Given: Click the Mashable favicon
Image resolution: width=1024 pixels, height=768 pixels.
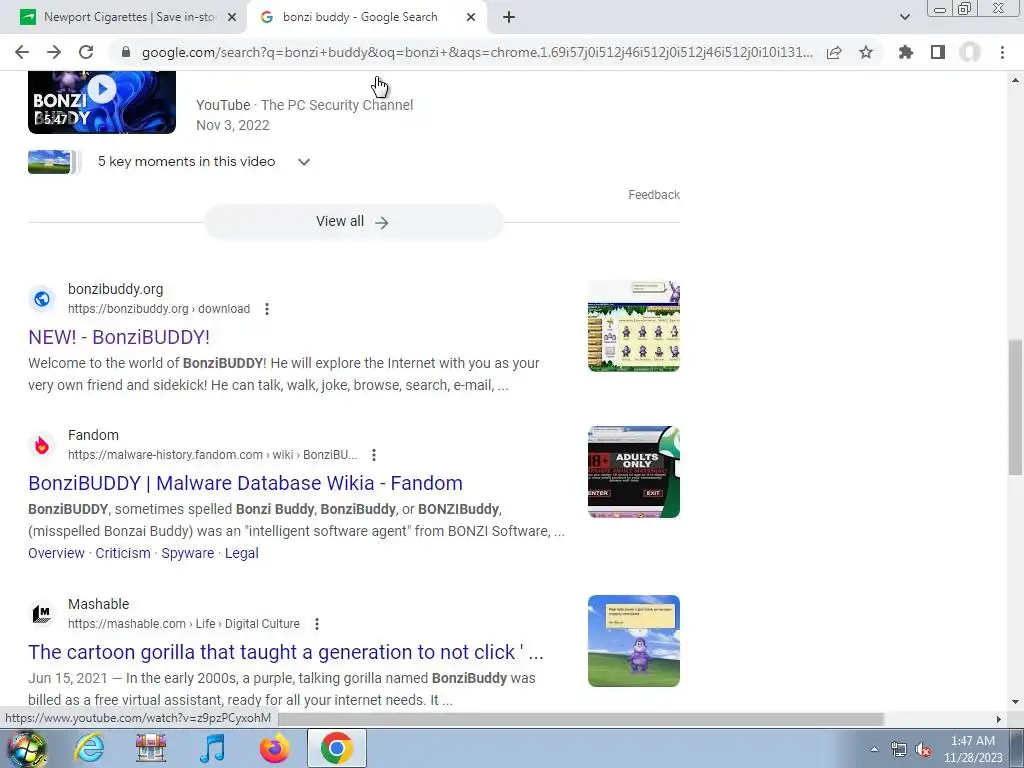Looking at the screenshot, I should tap(42, 614).
